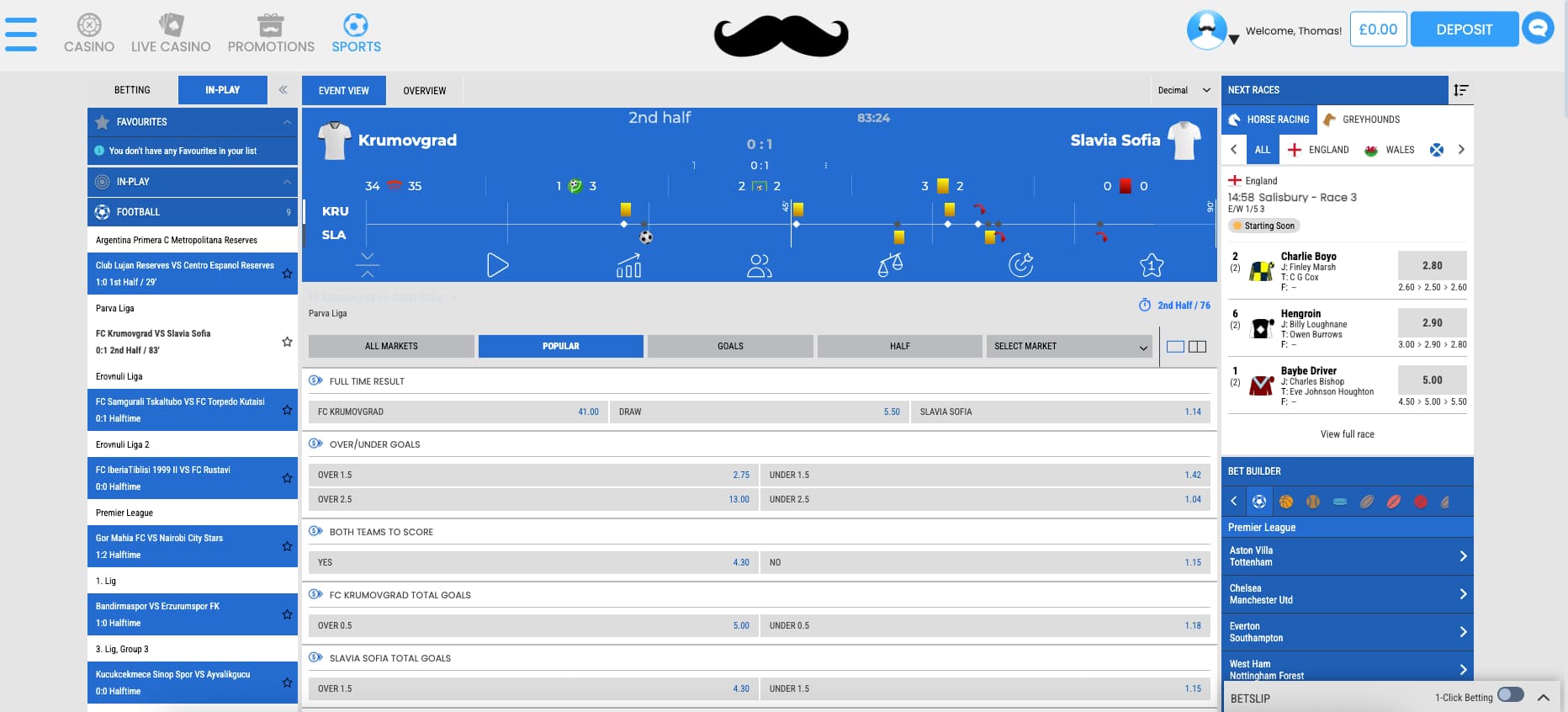Collapse the In-Play section
This screenshot has width=1568, height=712.
[x=287, y=182]
